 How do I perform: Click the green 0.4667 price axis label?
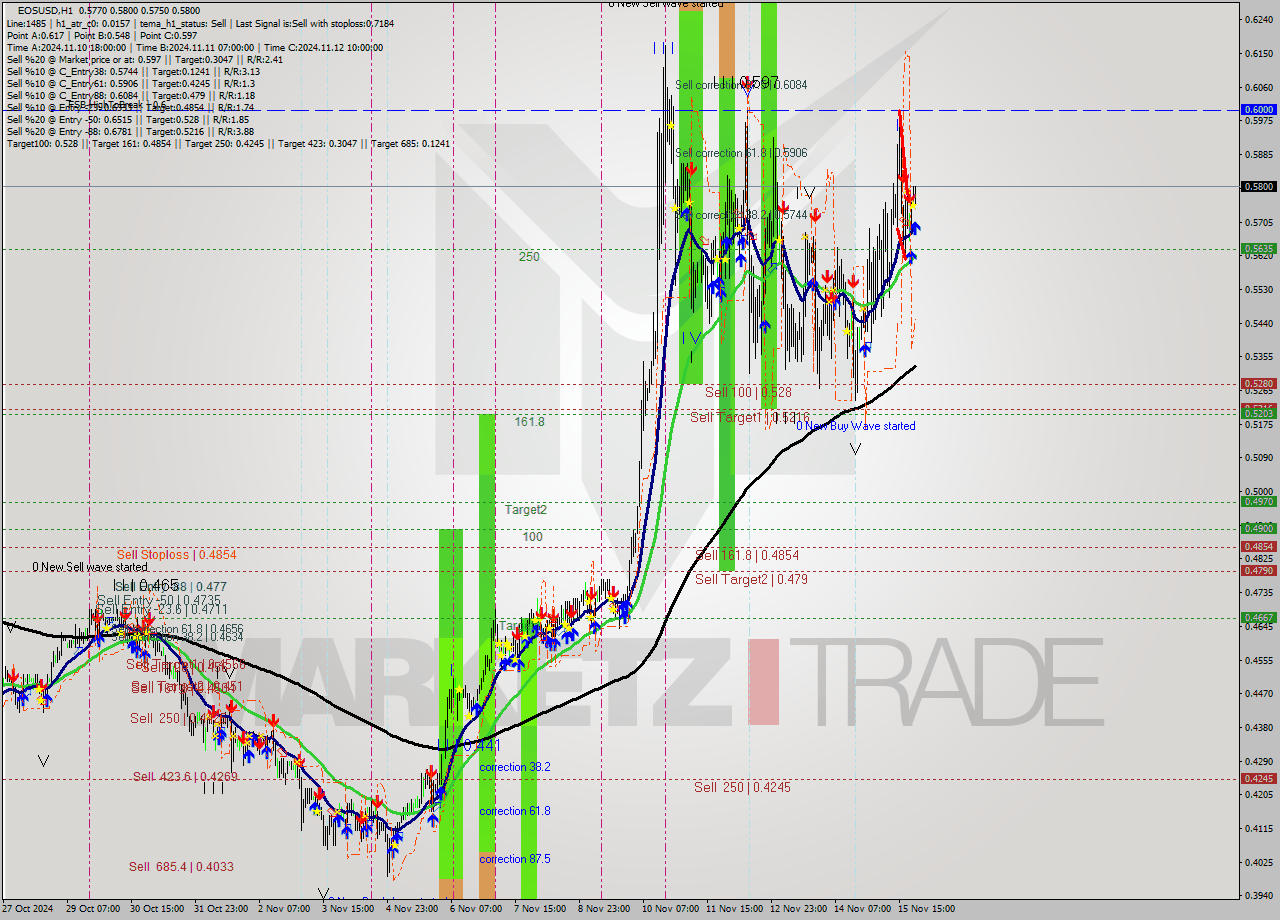[x=1258, y=617]
